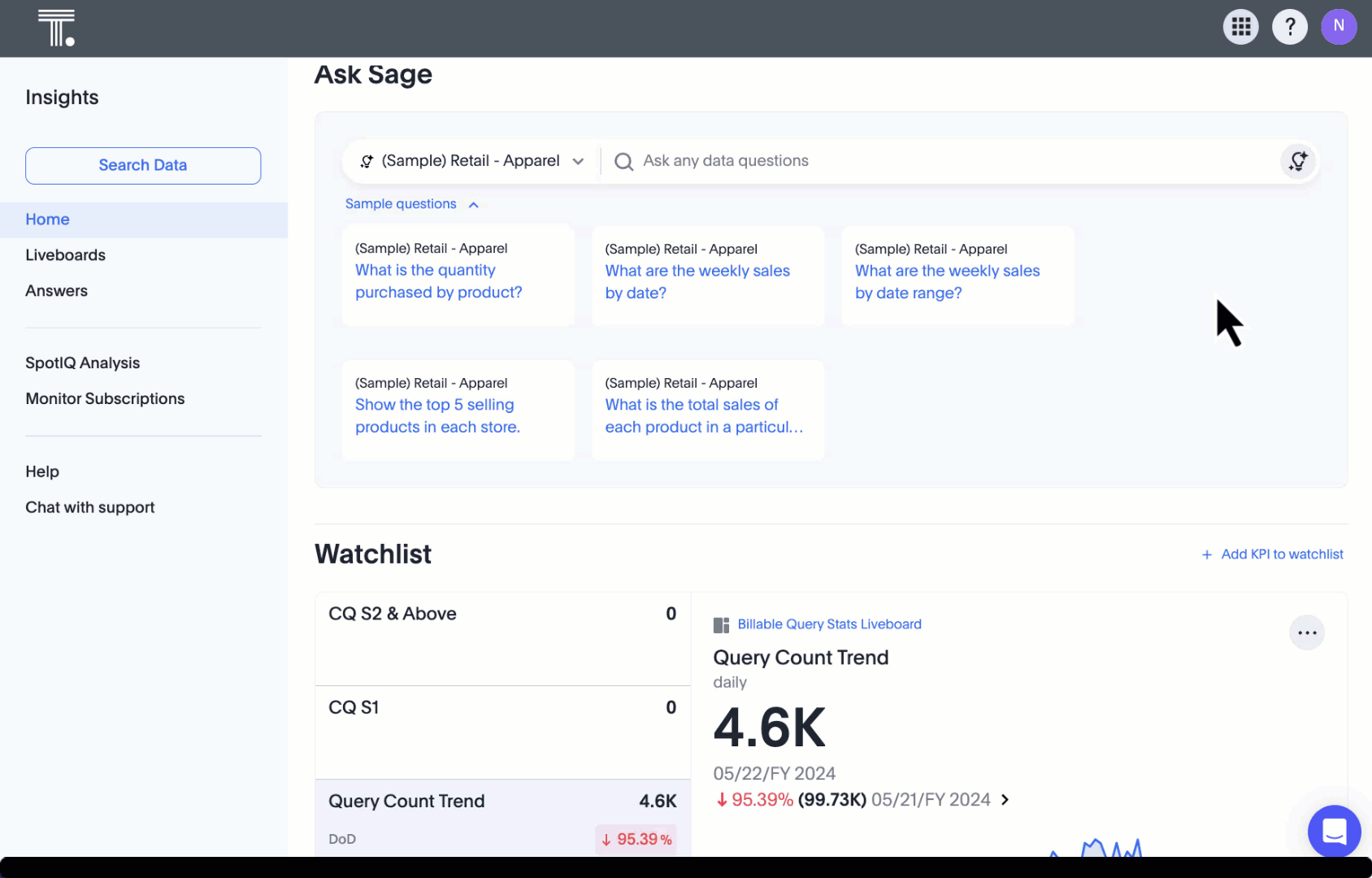The width and height of the screenshot is (1372, 878).
Task: Click Add KPI to watchlist
Action: 1273,554
